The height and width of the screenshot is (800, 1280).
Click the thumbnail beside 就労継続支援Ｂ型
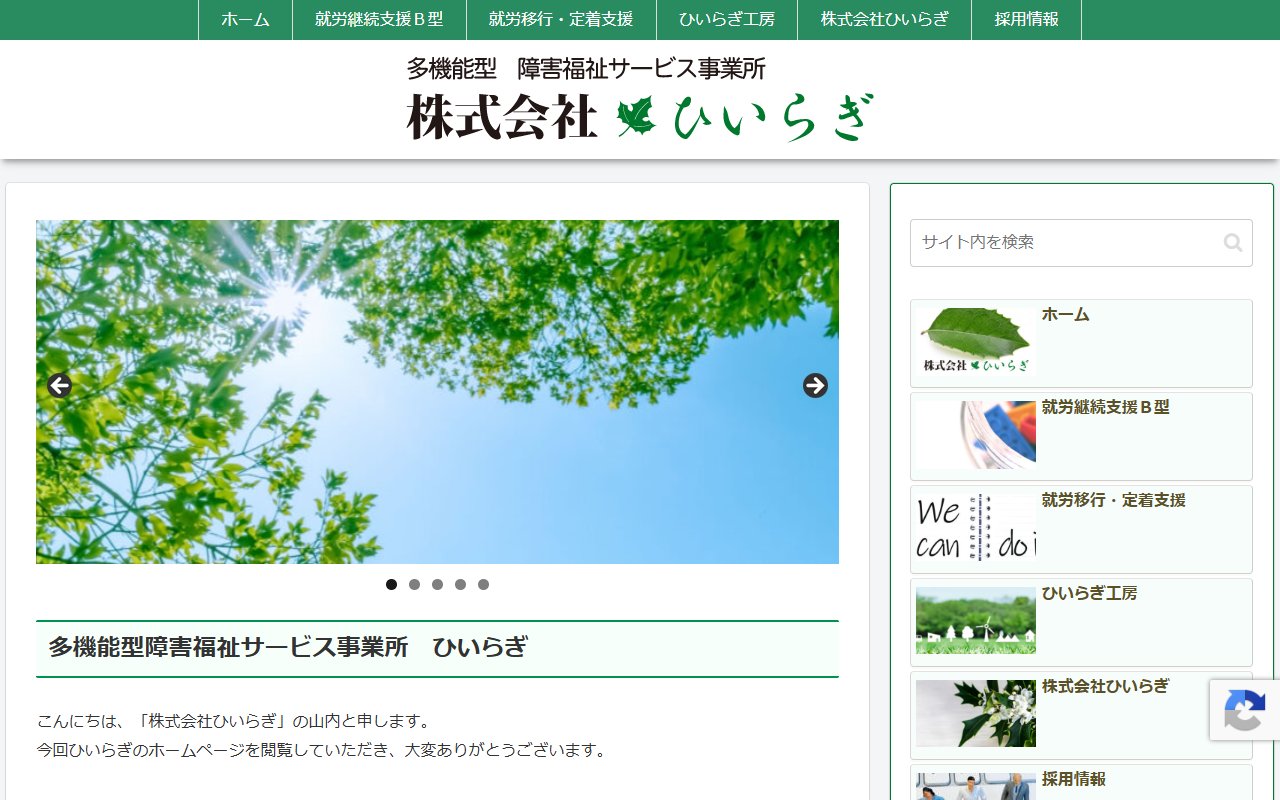(x=976, y=435)
